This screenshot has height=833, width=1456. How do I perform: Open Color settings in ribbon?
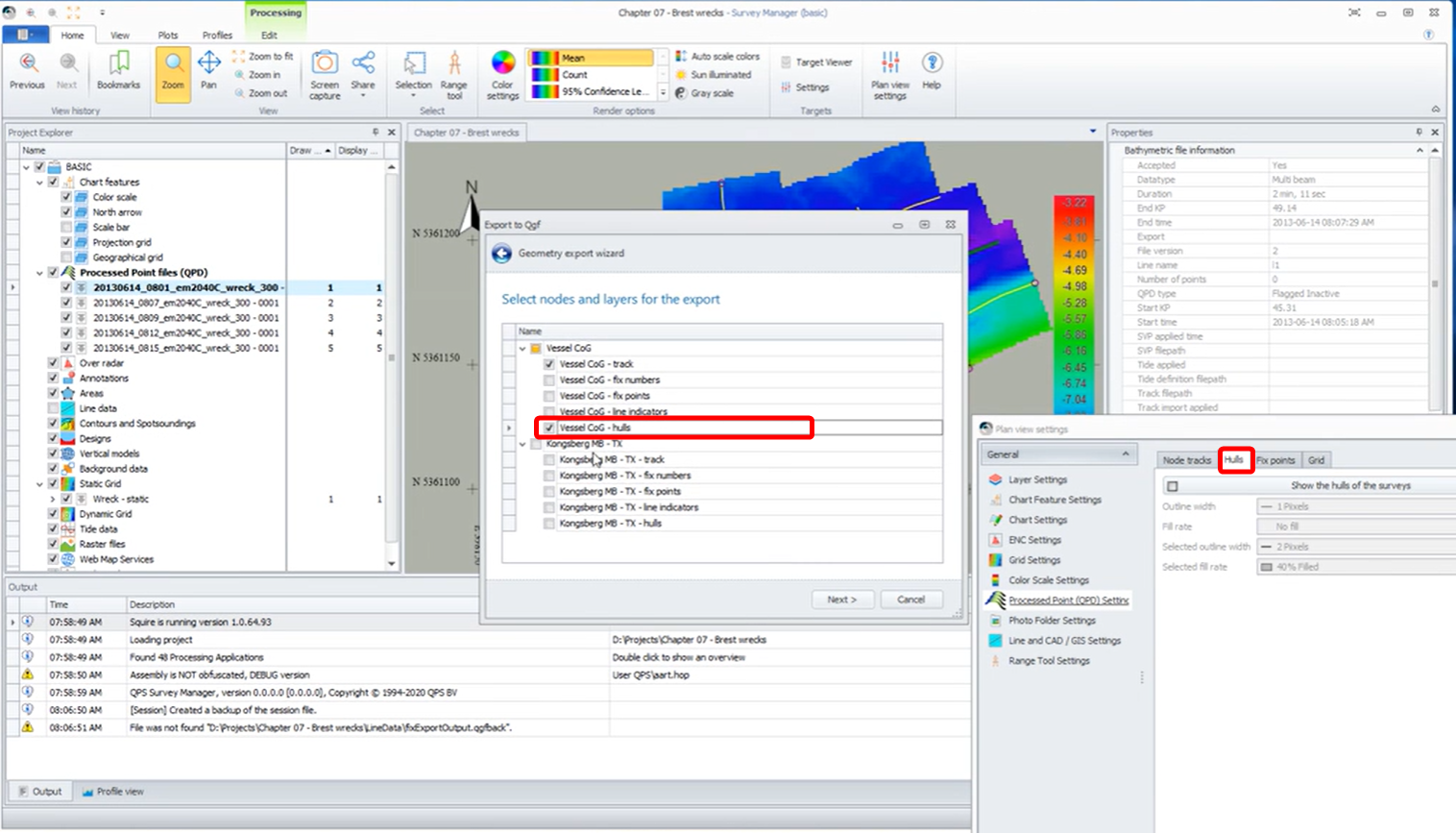[x=502, y=73]
